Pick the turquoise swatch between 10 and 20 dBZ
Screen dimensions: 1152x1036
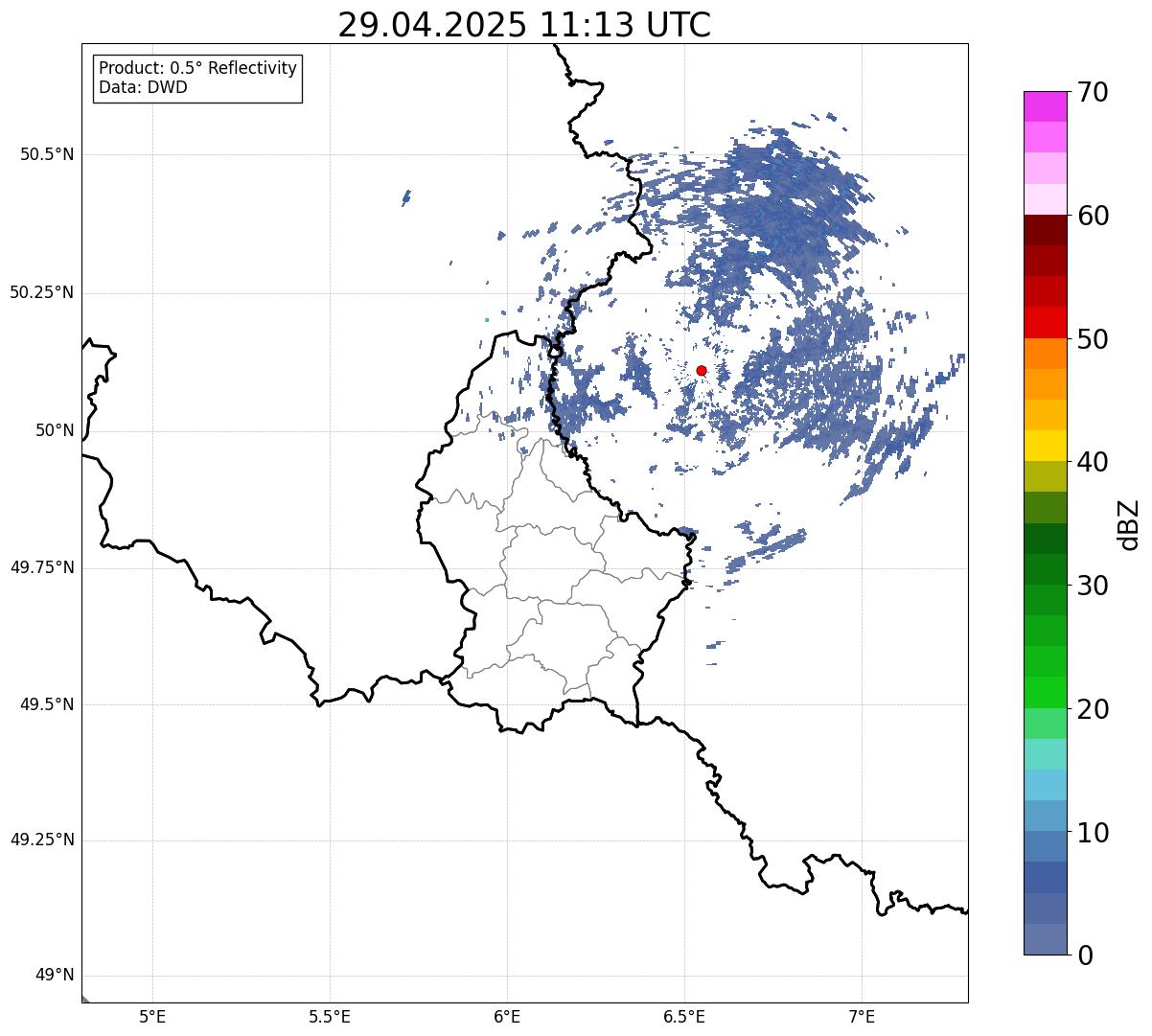point(1046,754)
